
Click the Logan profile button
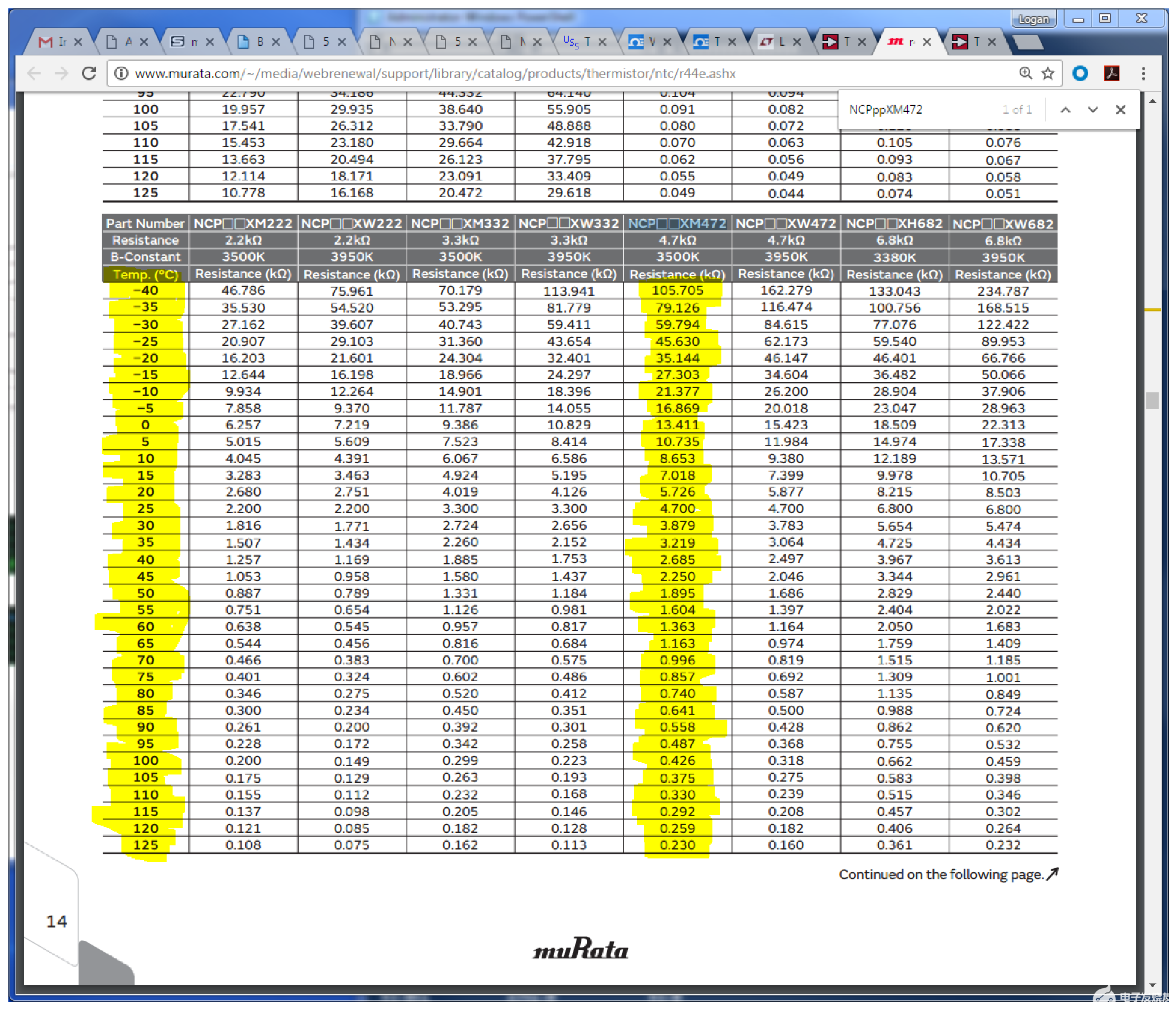(x=1034, y=19)
